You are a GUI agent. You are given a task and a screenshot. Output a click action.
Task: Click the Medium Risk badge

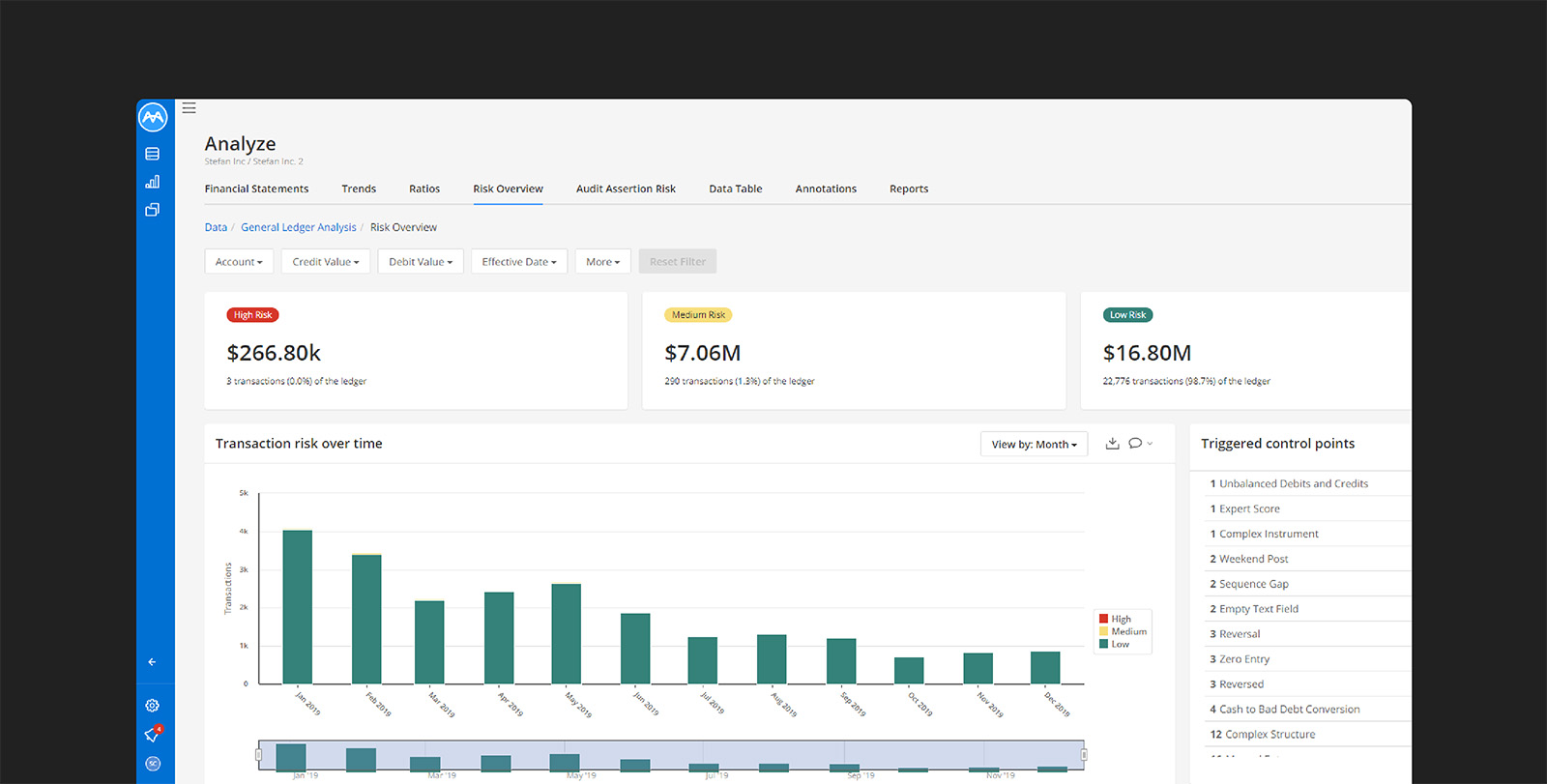(698, 315)
